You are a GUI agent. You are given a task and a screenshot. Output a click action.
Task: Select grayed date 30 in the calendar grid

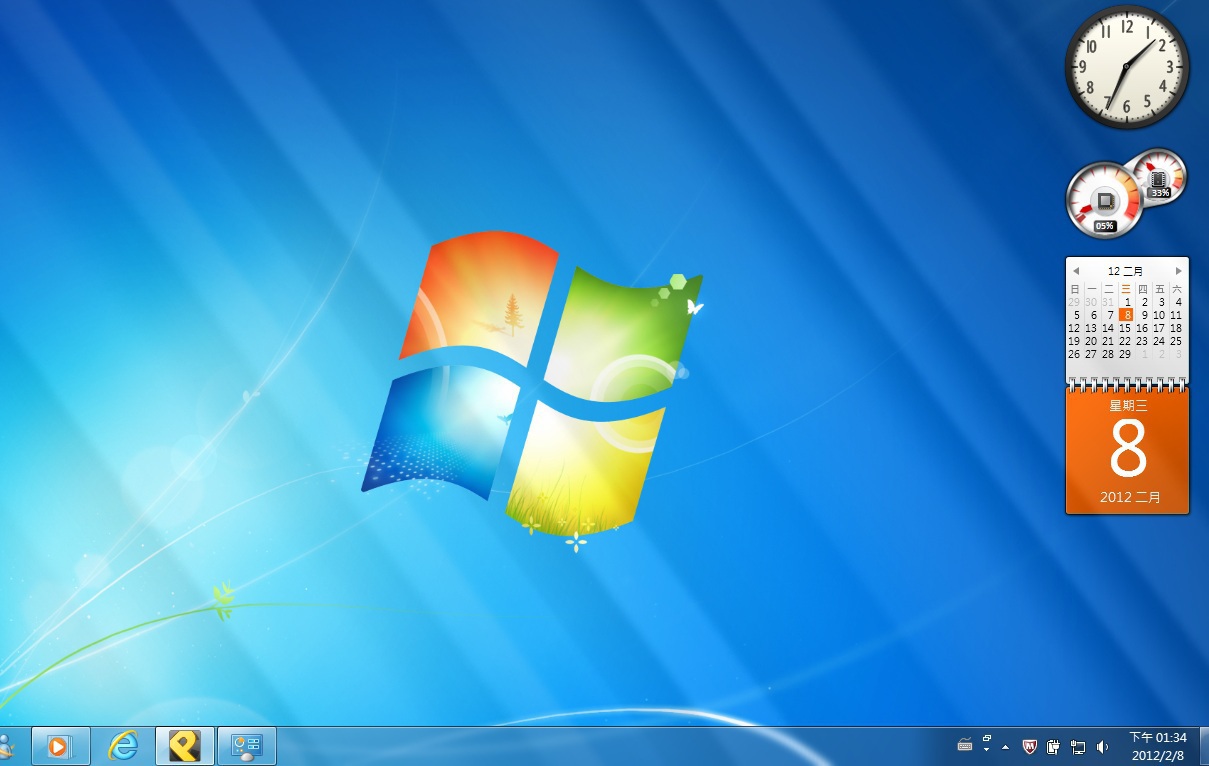click(1093, 301)
